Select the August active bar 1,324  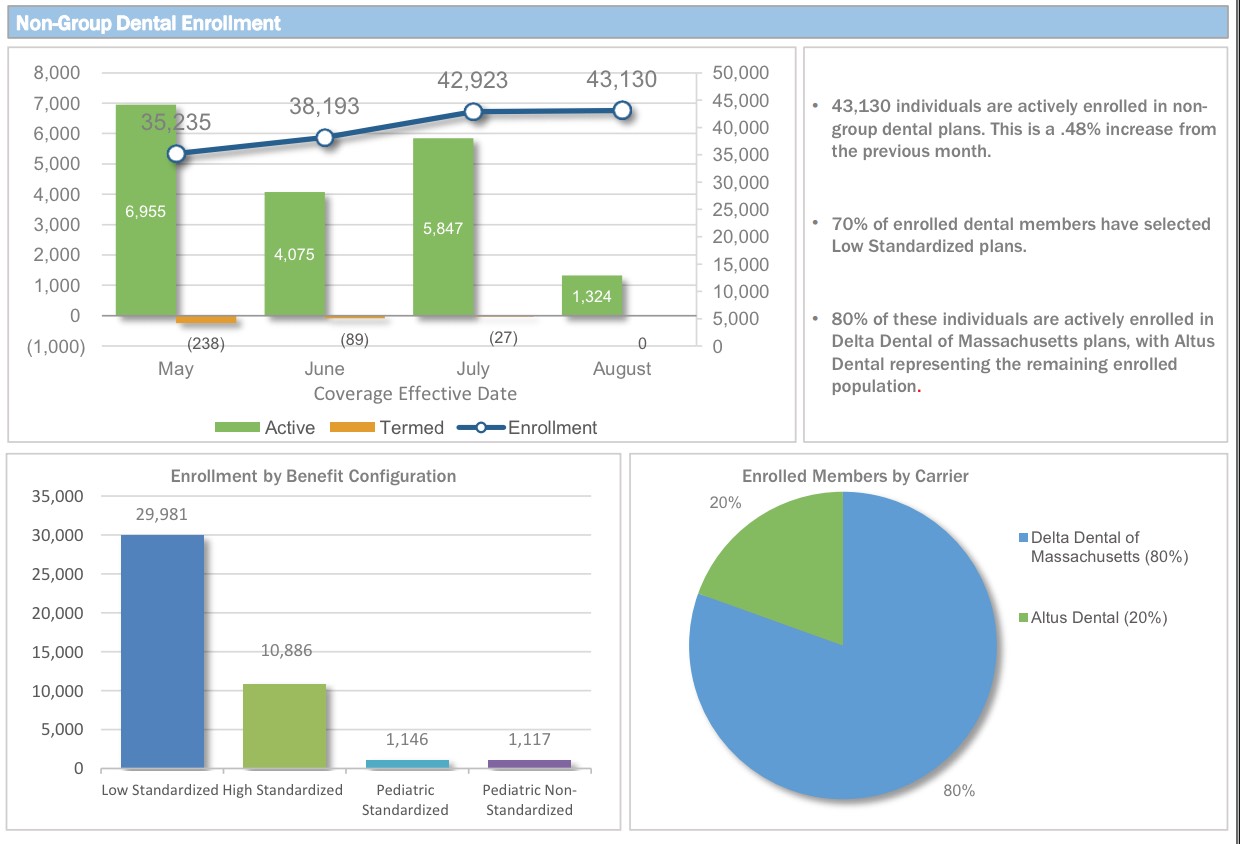(592, 297)
